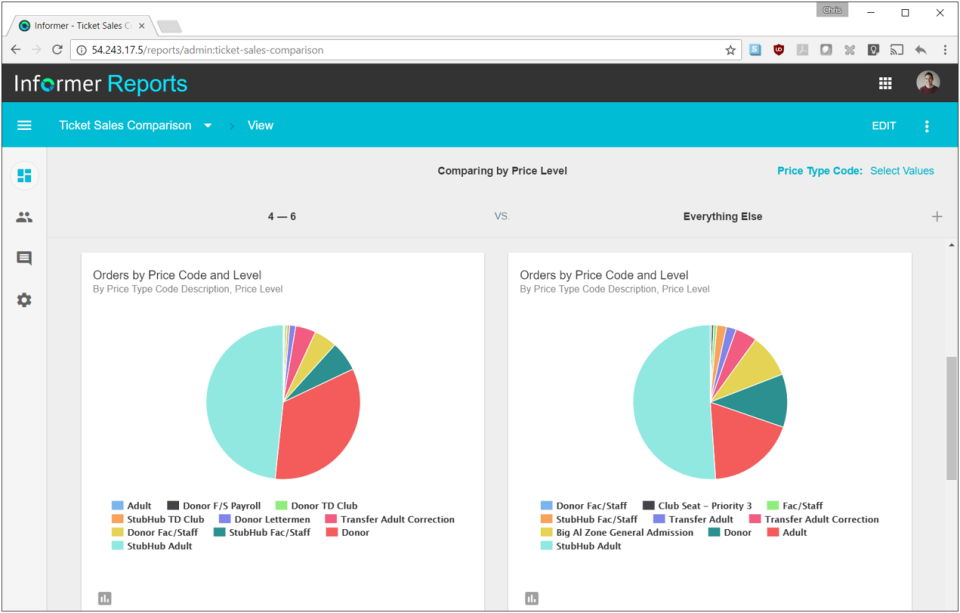960x613 pixels.
Task: Click the Comparing by Price Level text
Action: click(x=502, y=171)
